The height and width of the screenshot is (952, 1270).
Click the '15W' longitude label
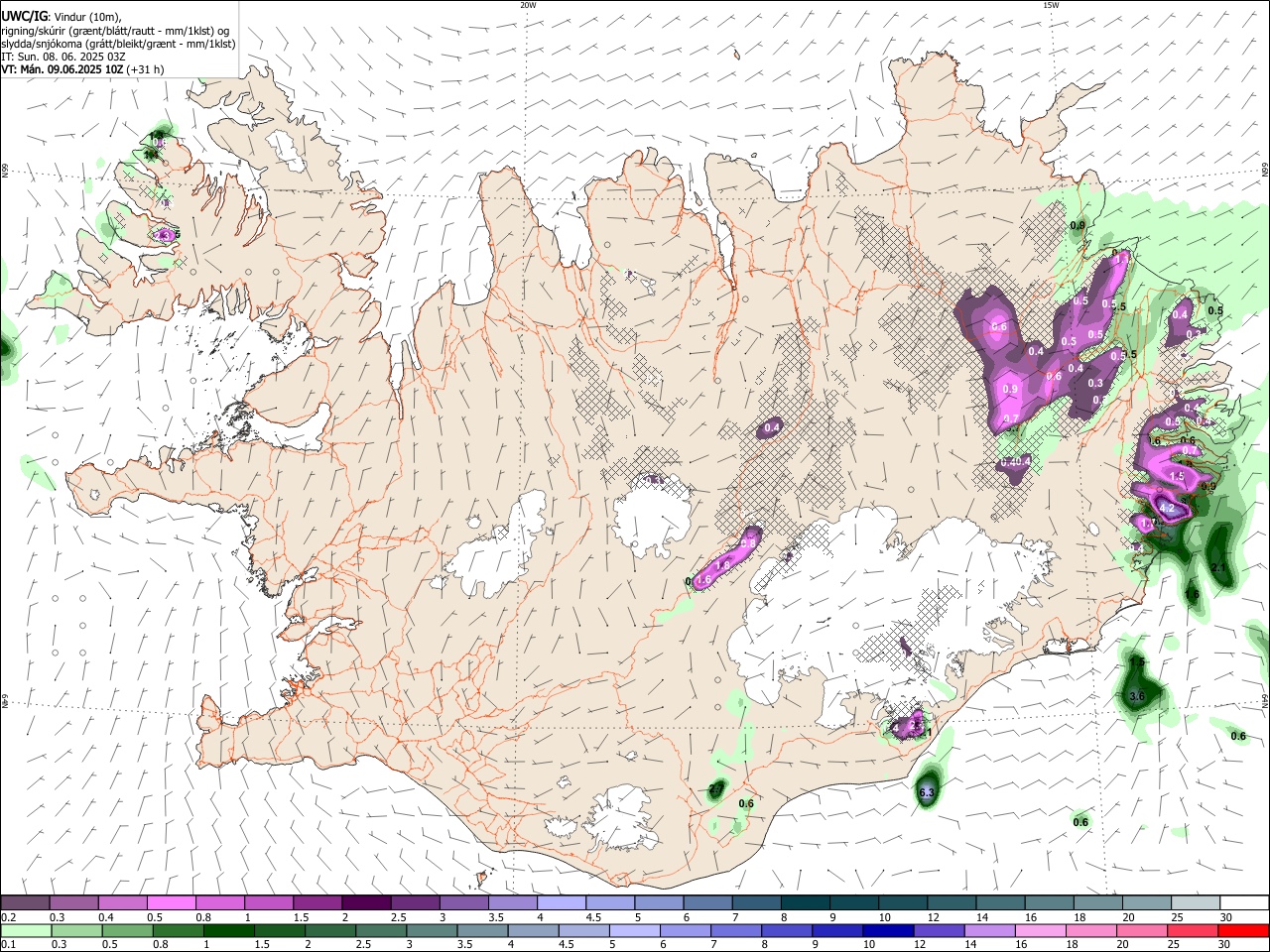(x=1051, y=5)
